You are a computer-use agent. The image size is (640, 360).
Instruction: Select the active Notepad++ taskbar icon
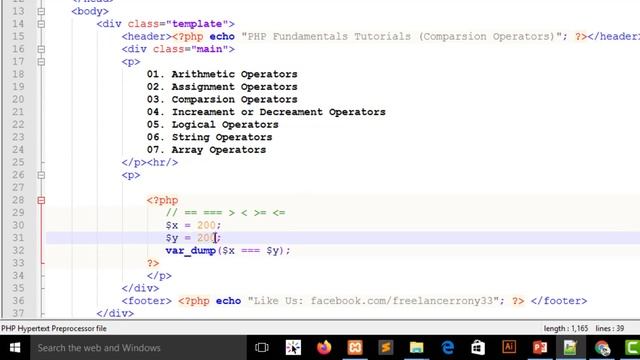[570, 348]
